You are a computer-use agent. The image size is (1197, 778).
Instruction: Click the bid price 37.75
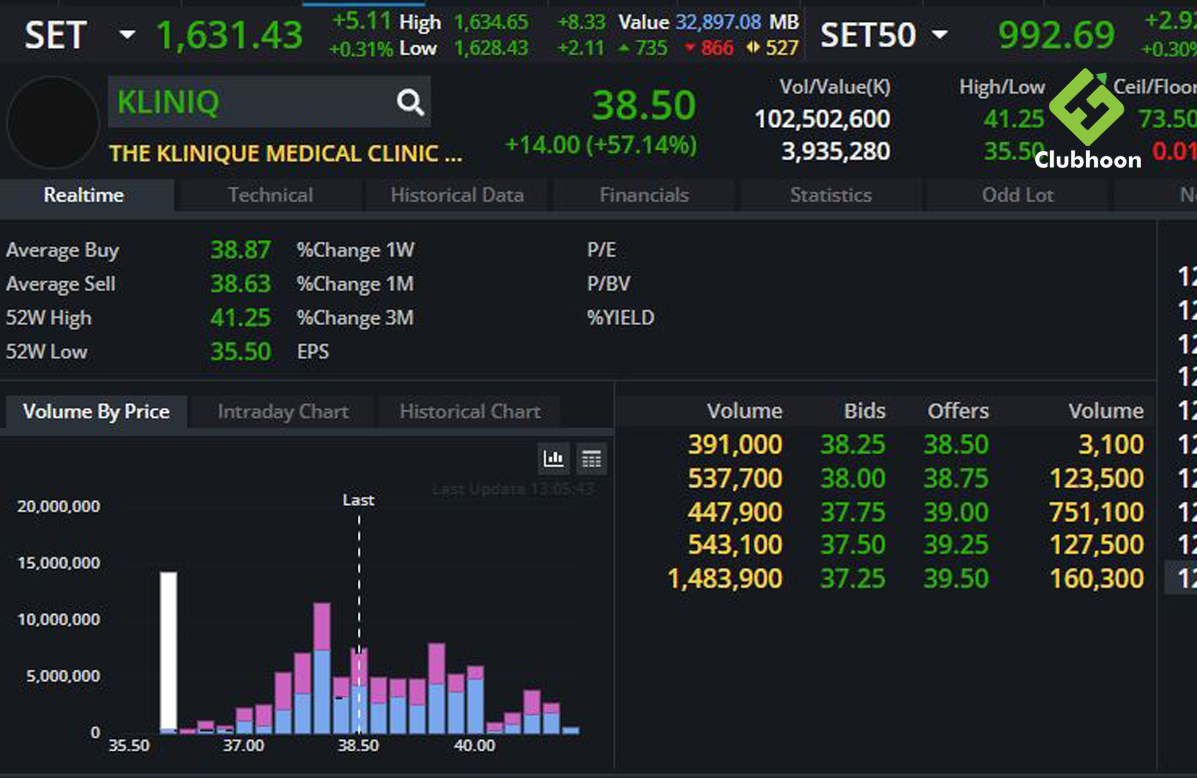[x=853, y=512]
